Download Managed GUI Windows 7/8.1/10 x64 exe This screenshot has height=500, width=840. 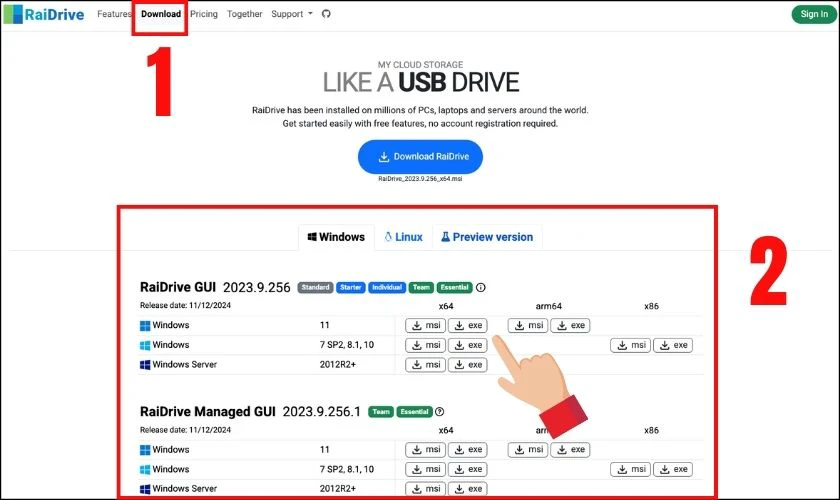pyautogui.click(x=468, y=469)
